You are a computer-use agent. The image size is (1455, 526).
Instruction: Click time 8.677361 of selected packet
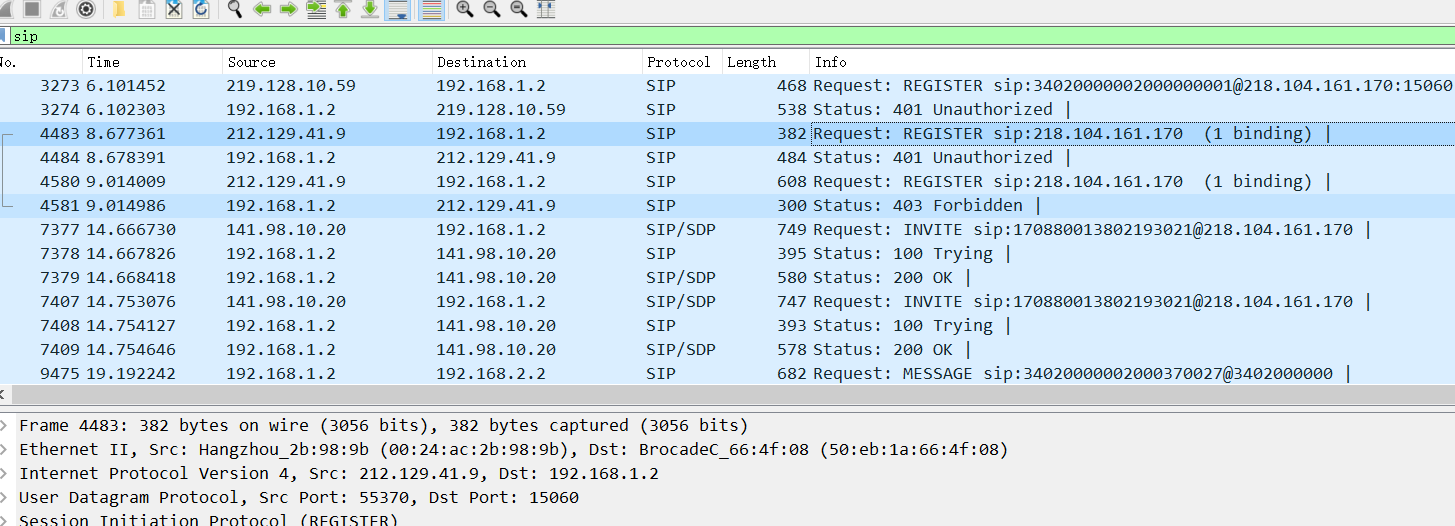pyautogui.click(x=126, y=133)
